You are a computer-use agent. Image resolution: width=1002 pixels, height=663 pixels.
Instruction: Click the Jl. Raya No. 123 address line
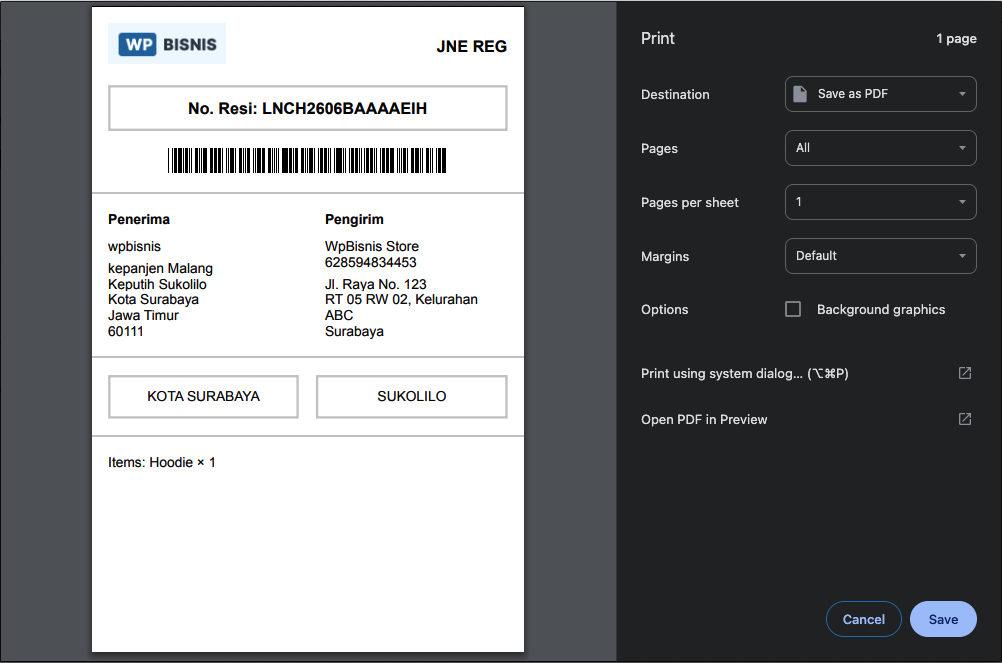[x=376, y=284]
